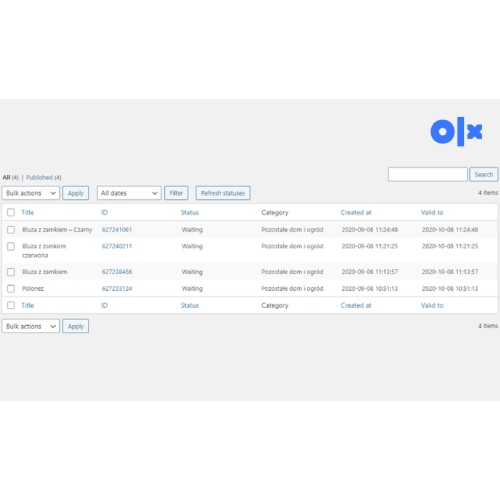Viewport: 500px width, 500px height.
Task: Click title 'Bluza z zamkiem – Czarny'
Action: pyautogui.click(x=57, y=230)
